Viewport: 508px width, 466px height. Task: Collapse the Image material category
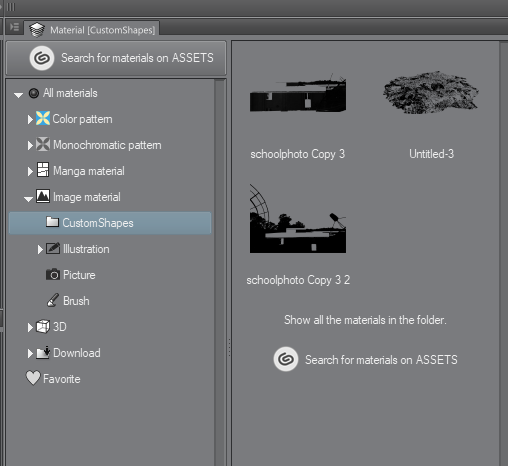pos(28,199)
